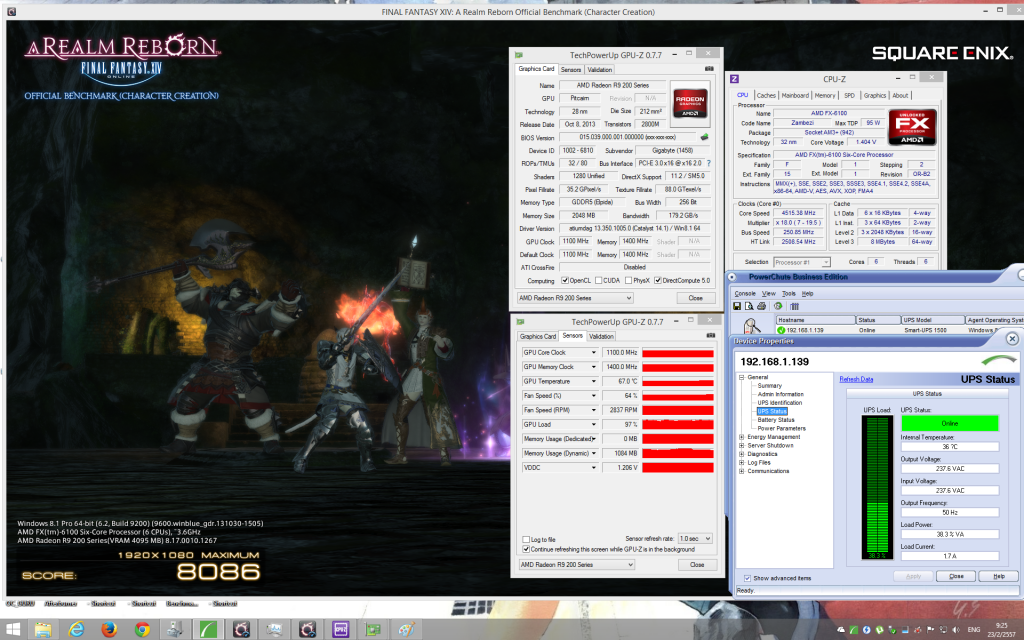Image resolution: width=1024 pixels, height=640 pixels.
Task: Open GPU selector dropdown in GPU-Z Sensors window
Action: (577, 564)
